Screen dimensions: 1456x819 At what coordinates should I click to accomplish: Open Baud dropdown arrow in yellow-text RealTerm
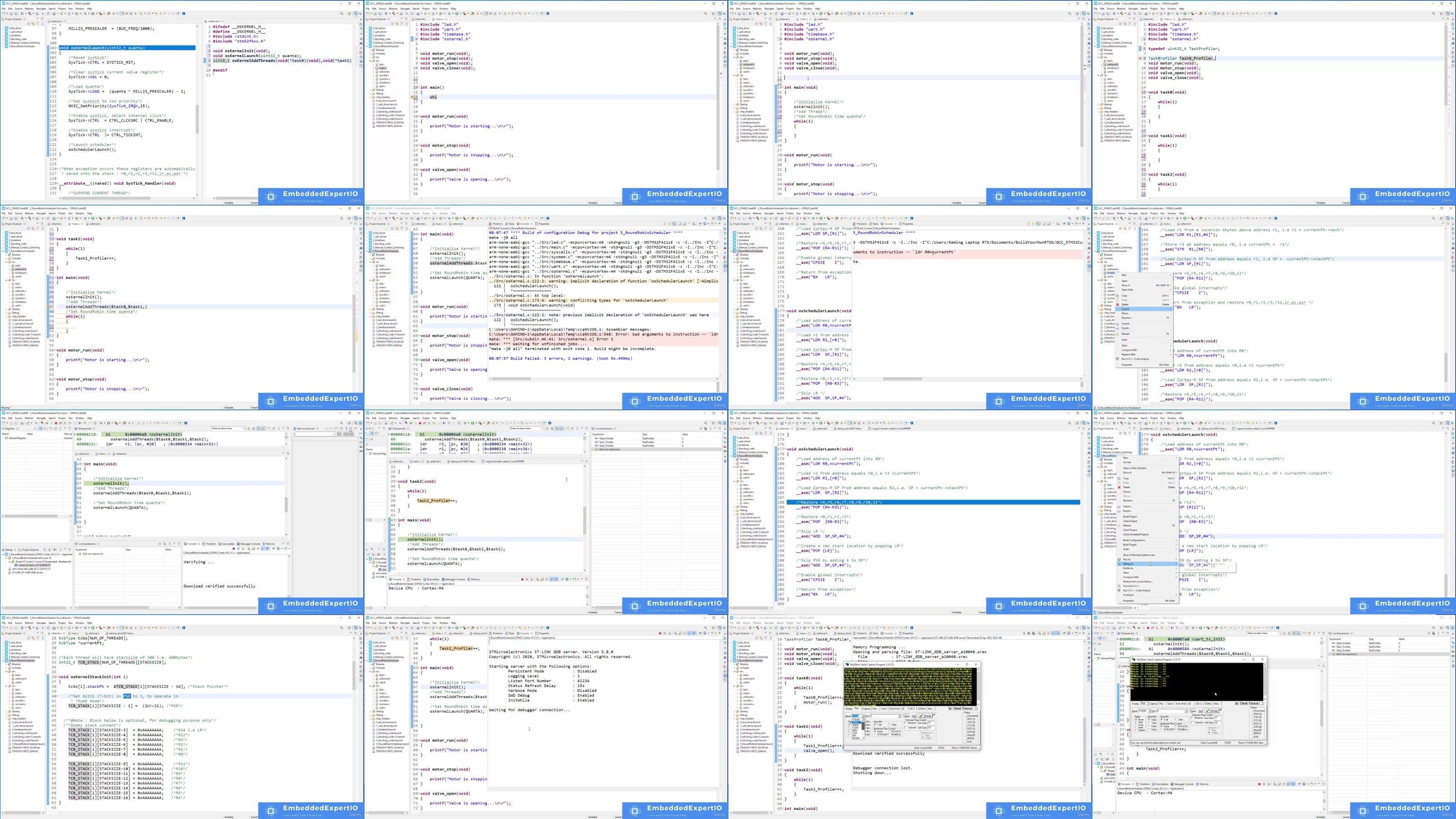tap(863, 717)
